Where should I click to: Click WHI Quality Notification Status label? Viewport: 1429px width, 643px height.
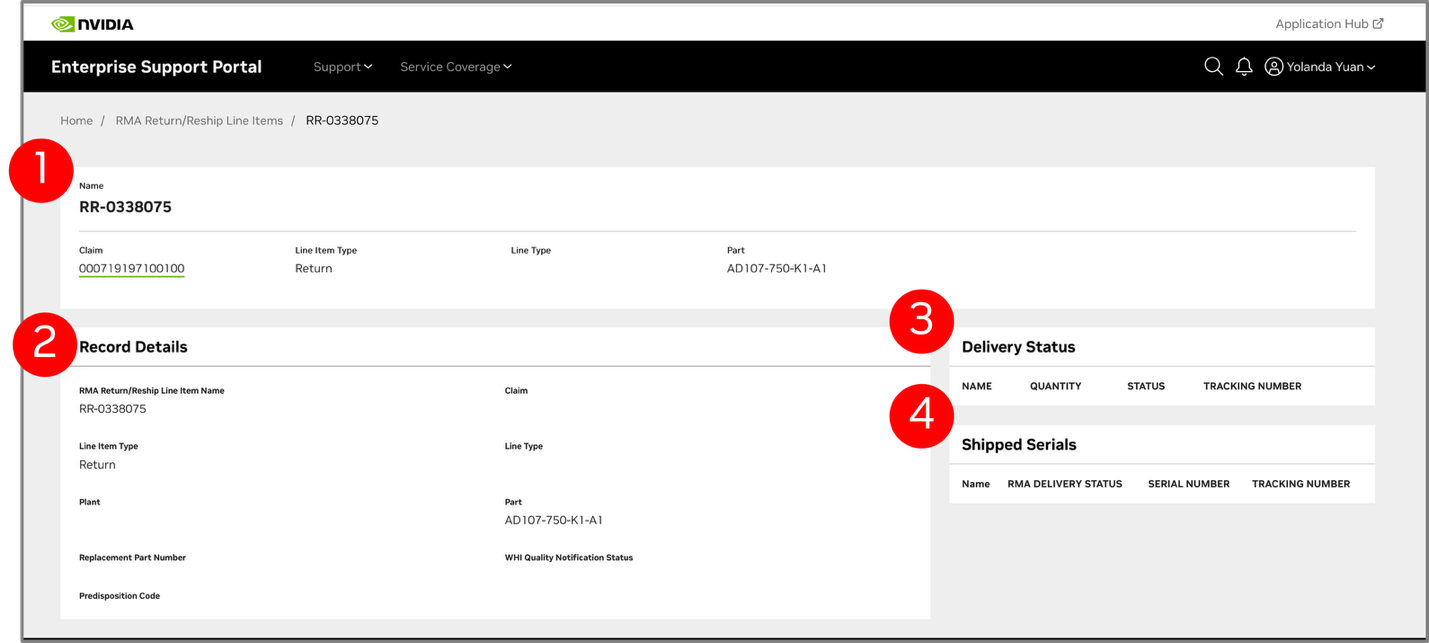pyautogui.click(x=569, y=557)
